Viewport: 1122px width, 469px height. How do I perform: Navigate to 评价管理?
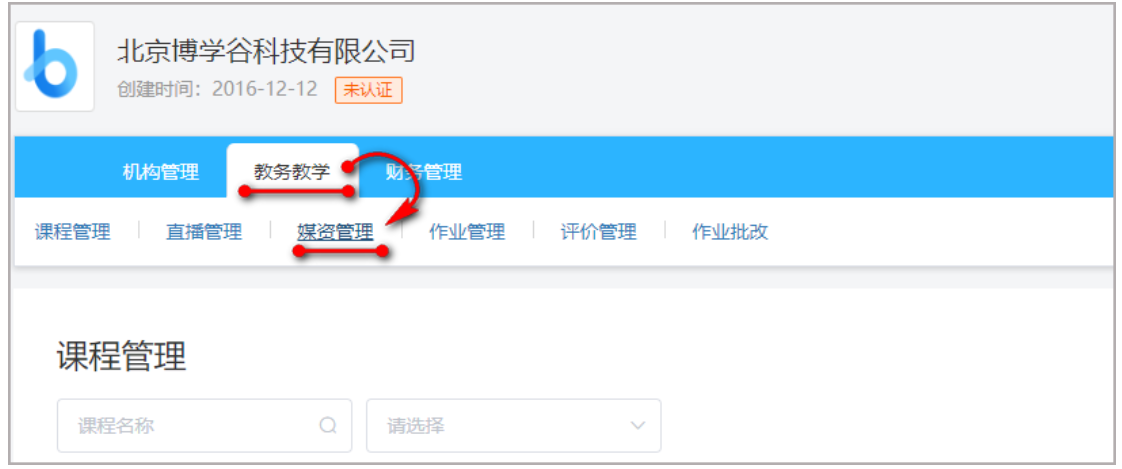(598, 231)
